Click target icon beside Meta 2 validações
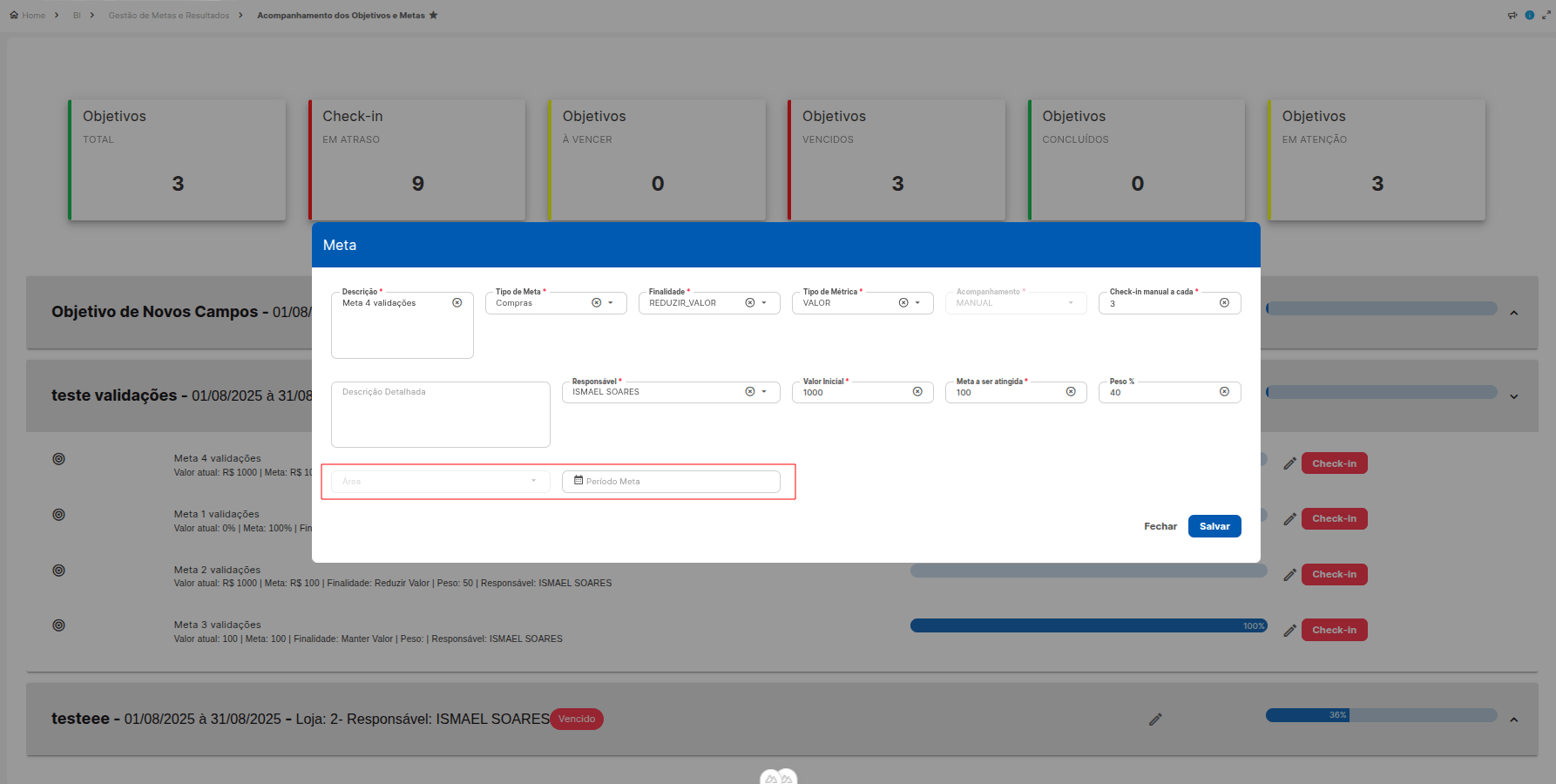Viewport: 1556px width, 784px height. point(59,571)
